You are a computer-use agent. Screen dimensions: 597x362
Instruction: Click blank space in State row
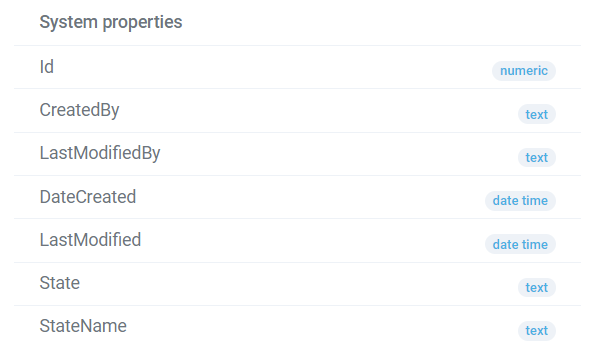297,284
